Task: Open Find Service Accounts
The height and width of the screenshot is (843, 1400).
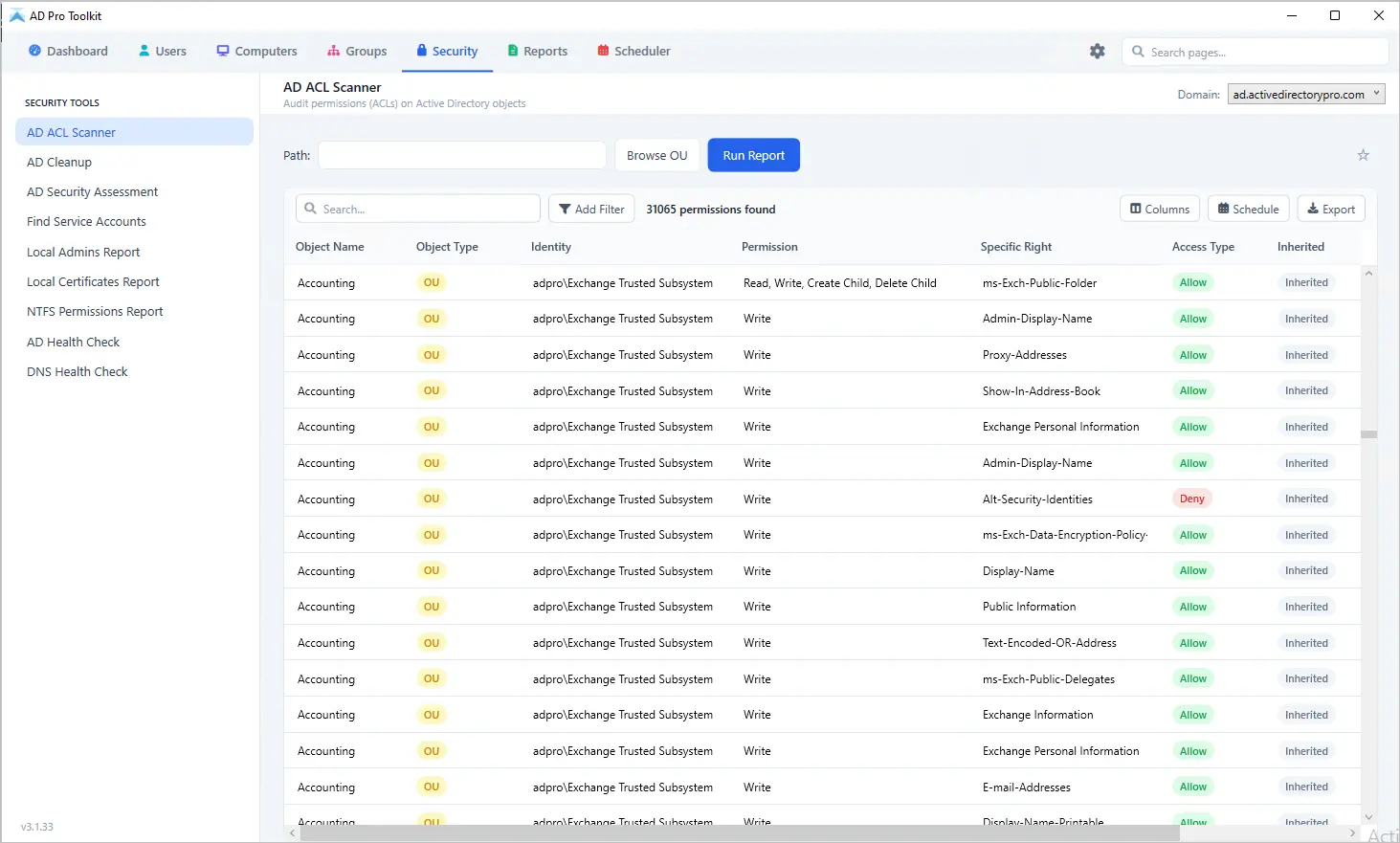Action: click(x=86, y=221)
